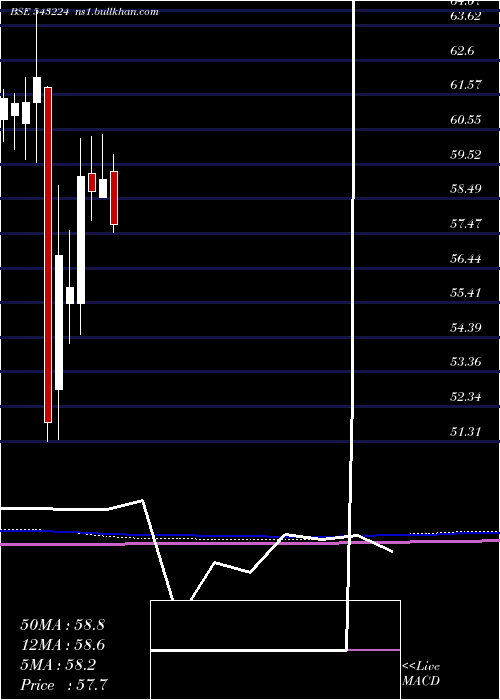The image size is (500, 700).
Task: Click the ns1.bullkhan.com watermark text
Action: (x=117, y=12)
